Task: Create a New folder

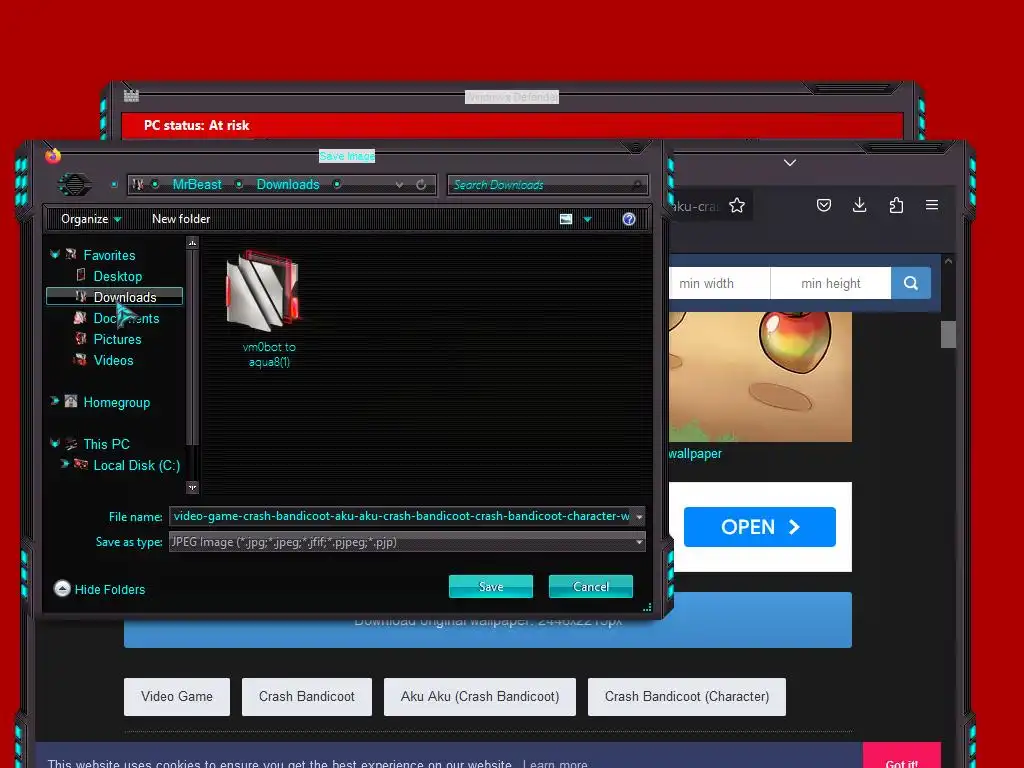Action: [x=181, y=219]
